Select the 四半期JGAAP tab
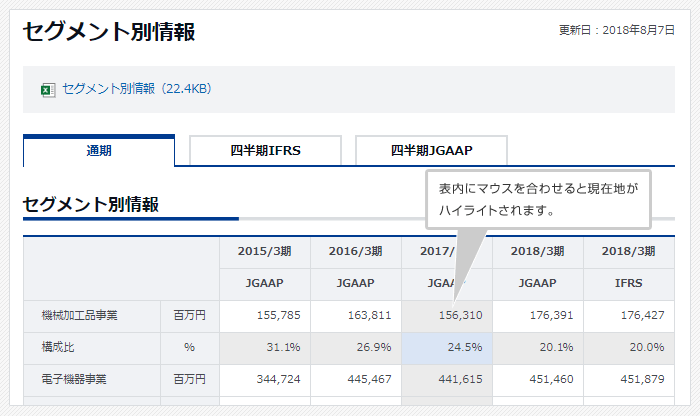 (x=431, y=151)
